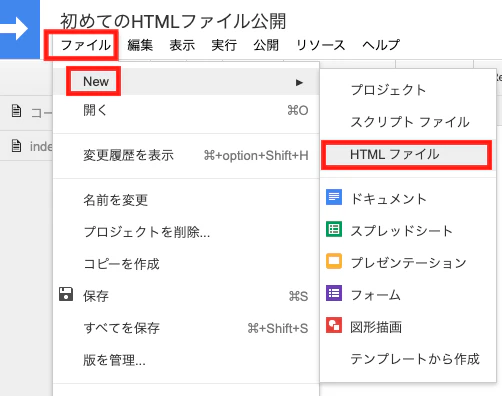Click the blue Docs ドキュメント icon
The width and height of the screenshot is (502, 396).
(334, 197)
